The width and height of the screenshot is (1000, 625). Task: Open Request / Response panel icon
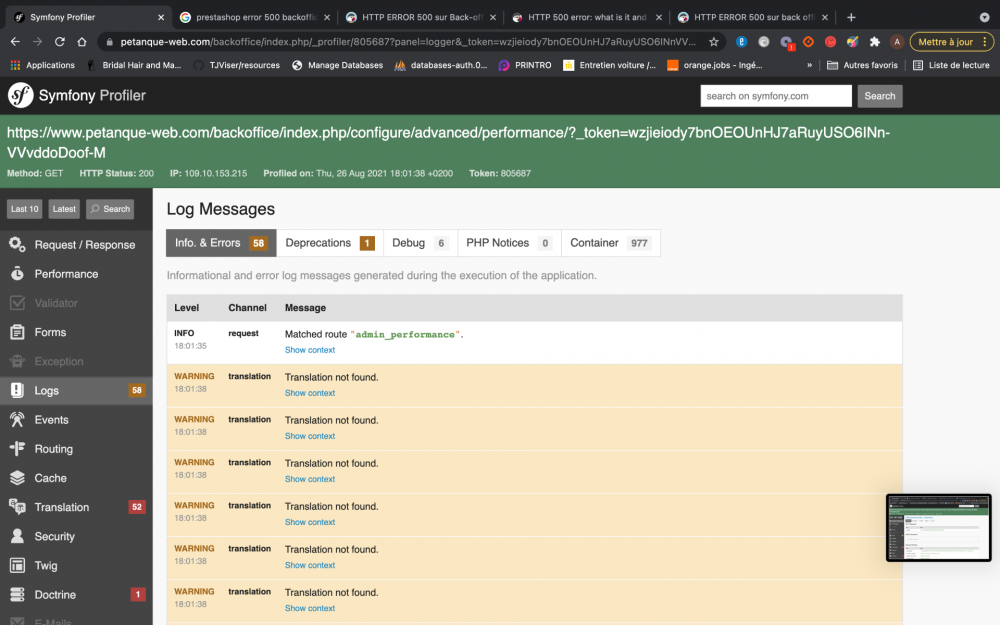[17, 244]
